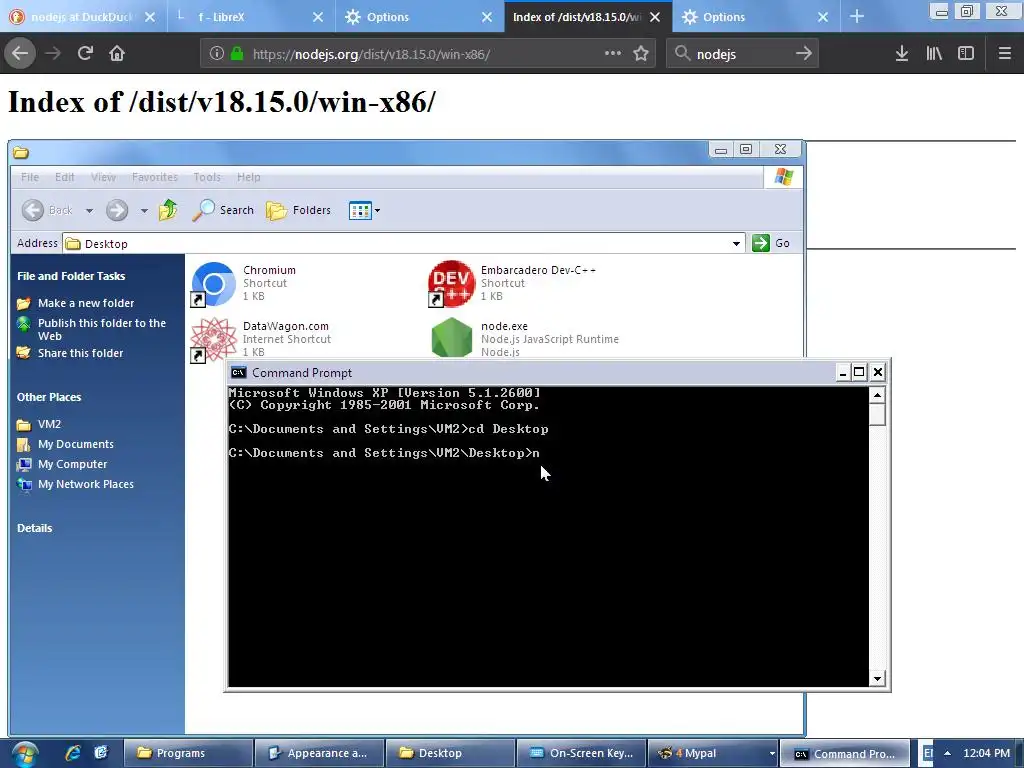Open the Edit menu in Explorer
Screen dimensions: 1024x768
point(65,177)
